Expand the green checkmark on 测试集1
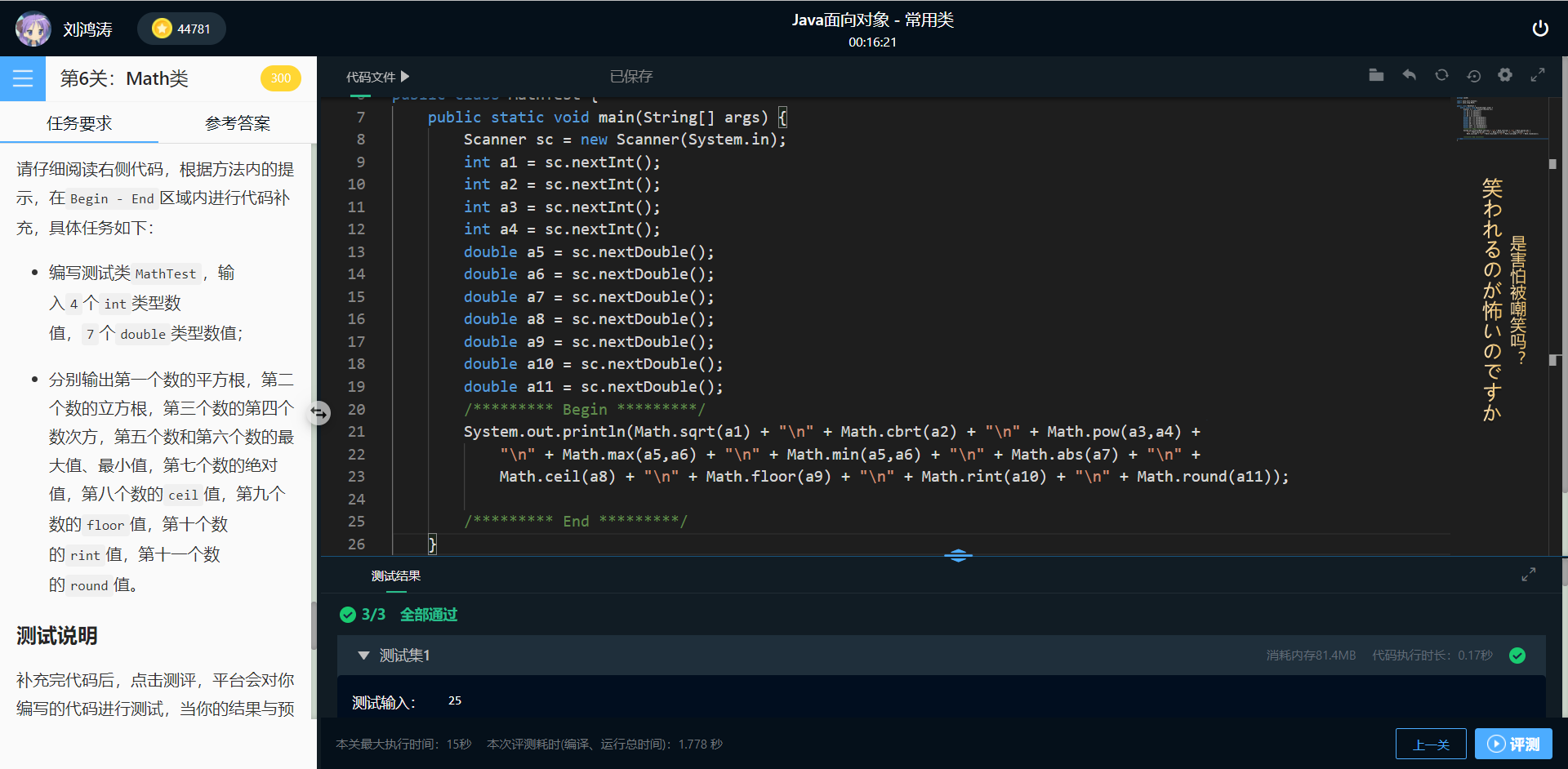This screenshot has width=1568, height=769. coord(1518,655)
